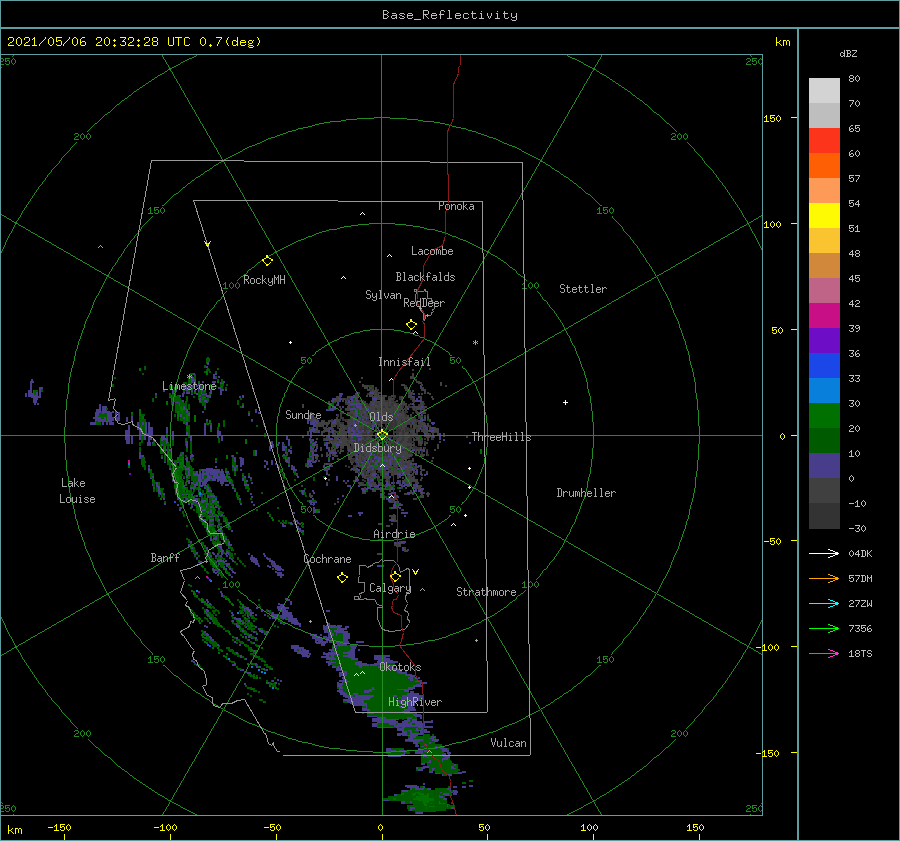The image size is (900, 841).
Task: Click the Olds label near radar center
Action: (x=381, y=417)
